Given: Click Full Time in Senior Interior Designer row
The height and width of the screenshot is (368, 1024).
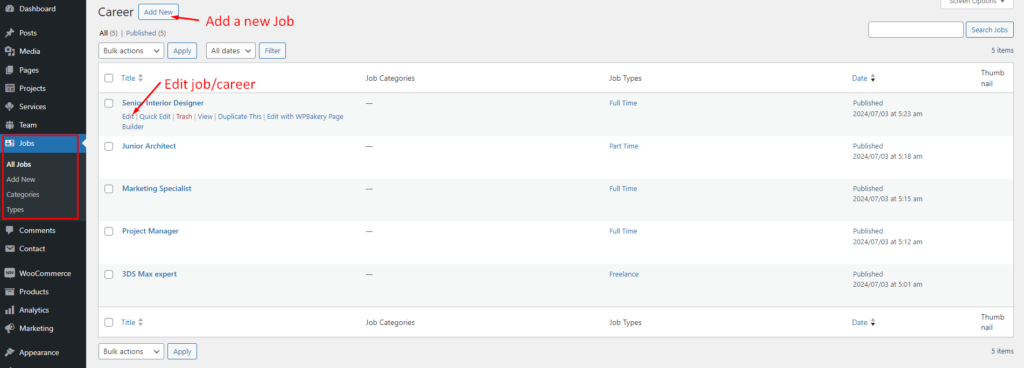Looking at the screenshot, I should point(623,103).
